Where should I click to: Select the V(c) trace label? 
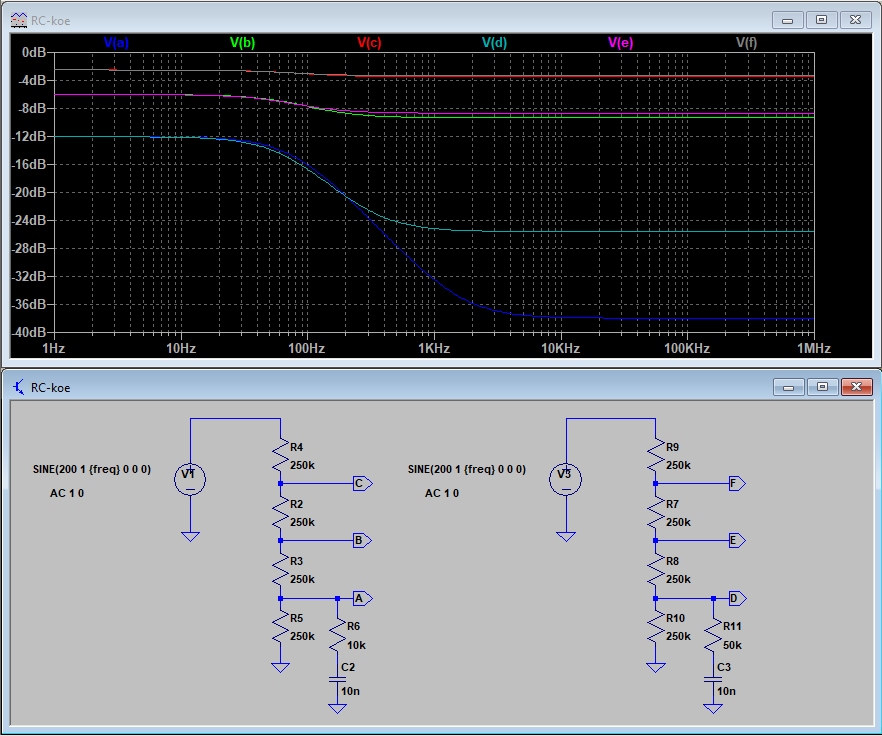[x=369, y=42]
